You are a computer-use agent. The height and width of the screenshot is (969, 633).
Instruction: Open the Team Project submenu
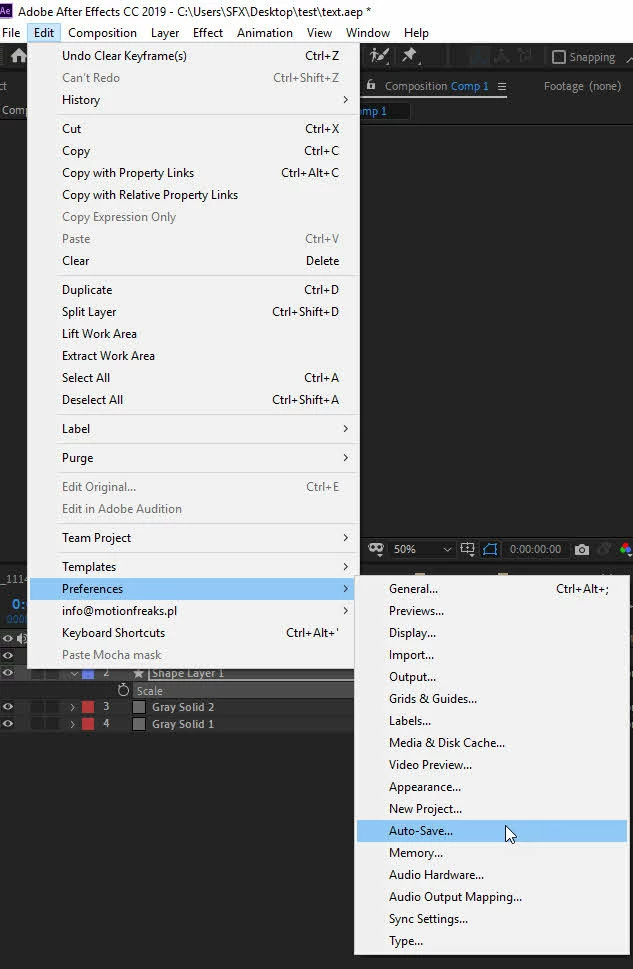click(195, 538)
